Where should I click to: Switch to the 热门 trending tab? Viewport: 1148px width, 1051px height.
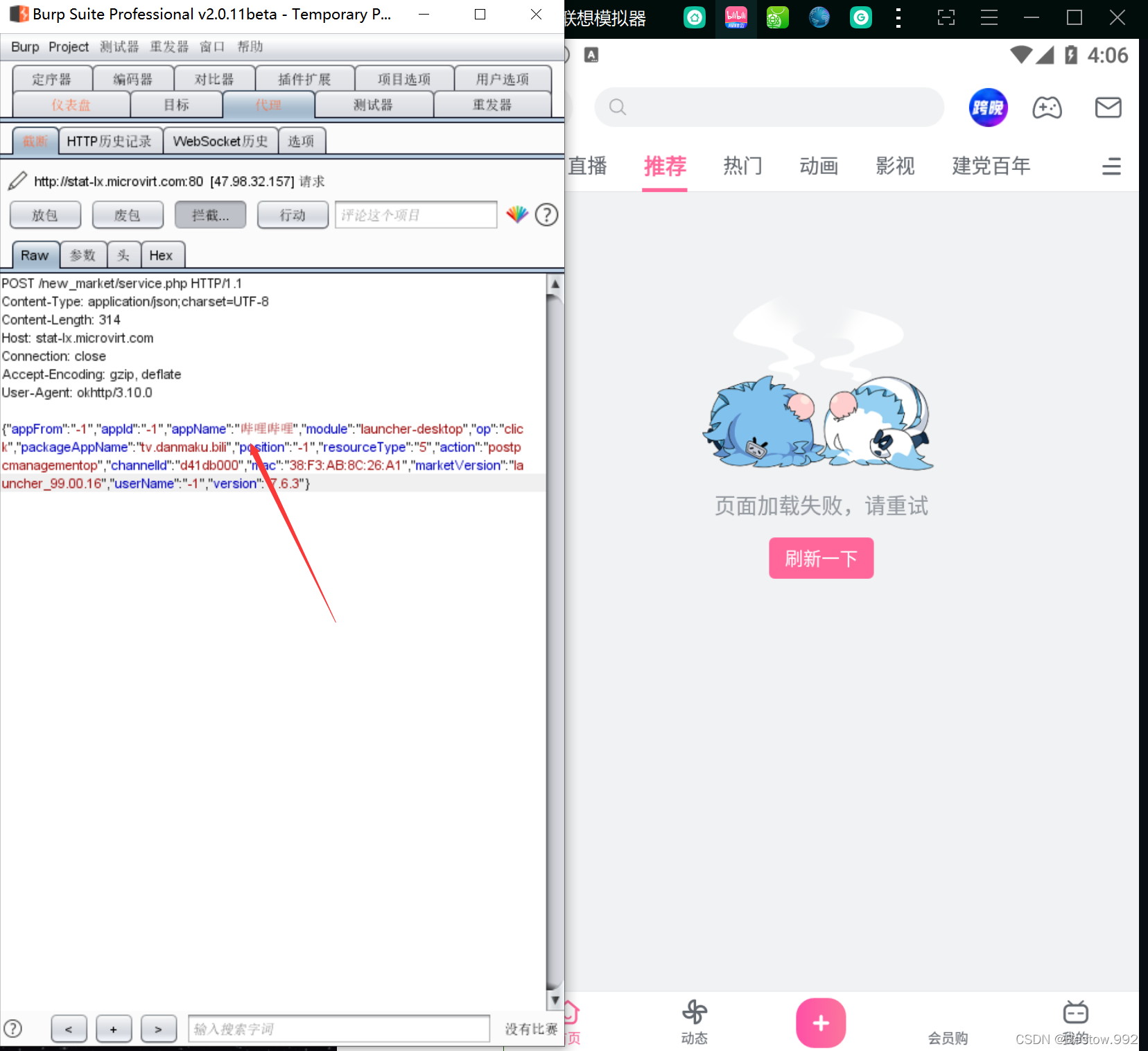pos(742,166)
